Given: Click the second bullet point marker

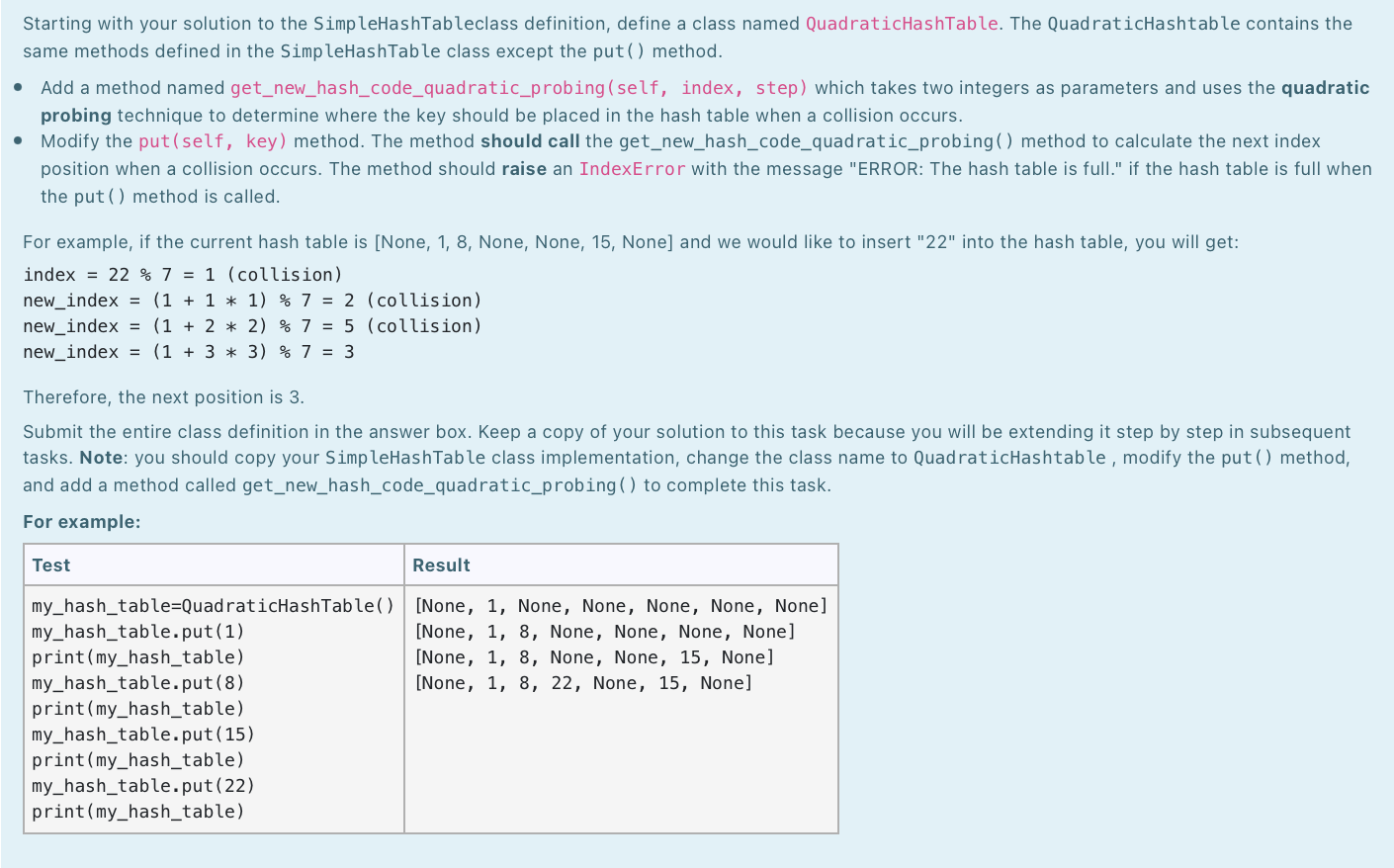Looking at the screenshot, I should coord(21,140).
